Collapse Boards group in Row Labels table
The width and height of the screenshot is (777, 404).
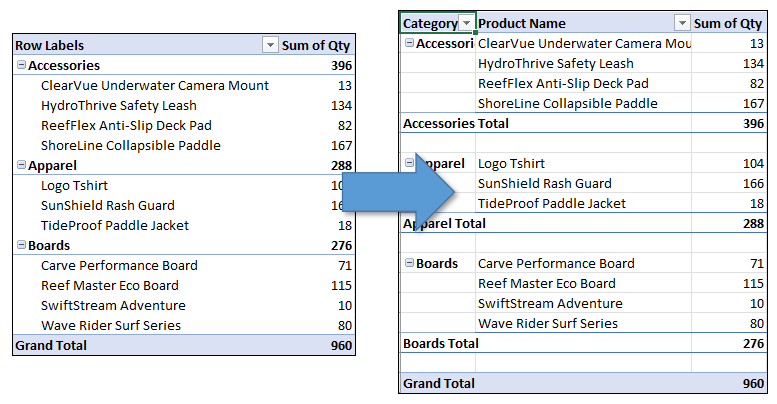click(21, 245)
